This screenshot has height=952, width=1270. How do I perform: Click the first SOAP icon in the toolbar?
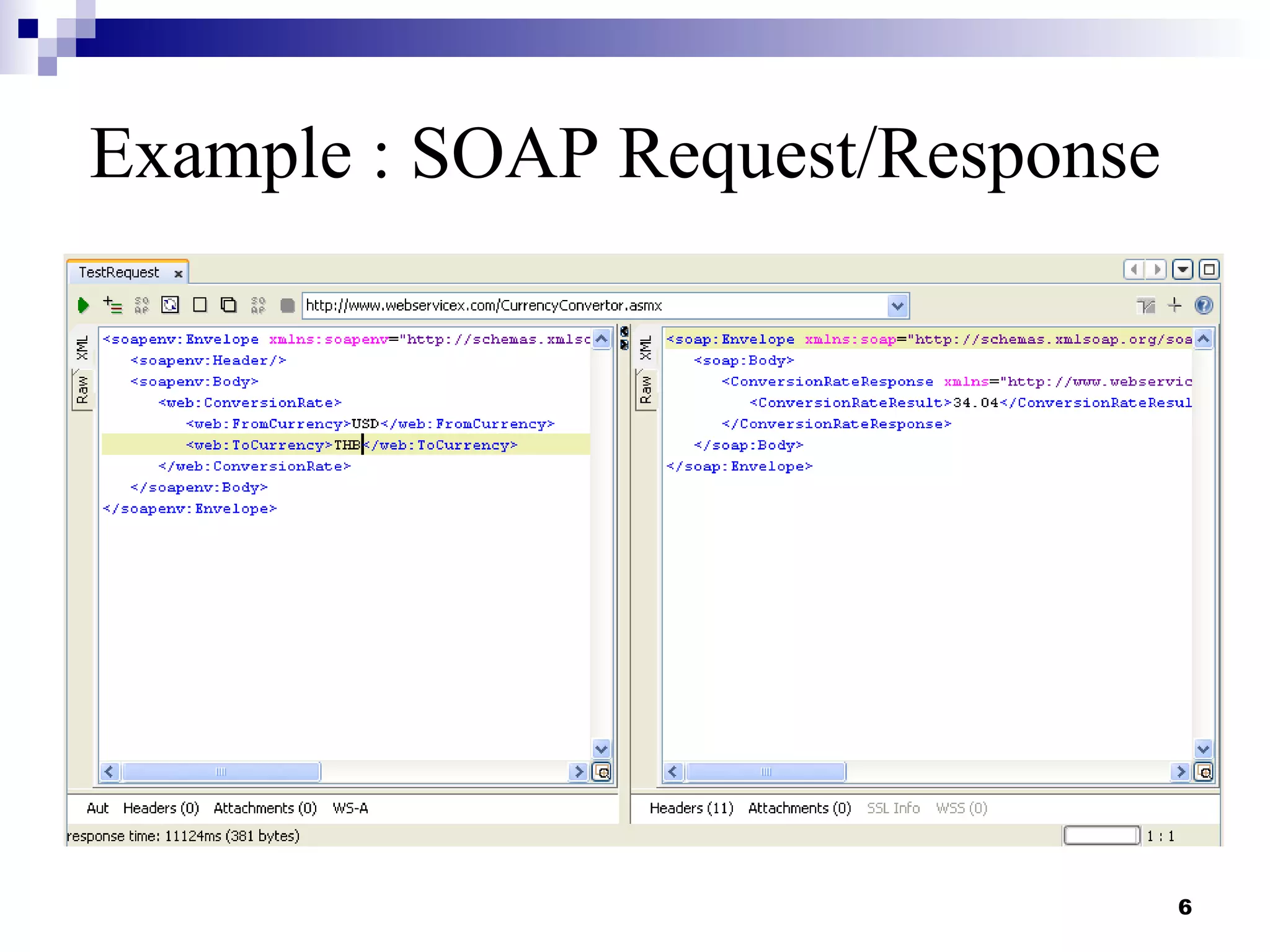(141, 305)
